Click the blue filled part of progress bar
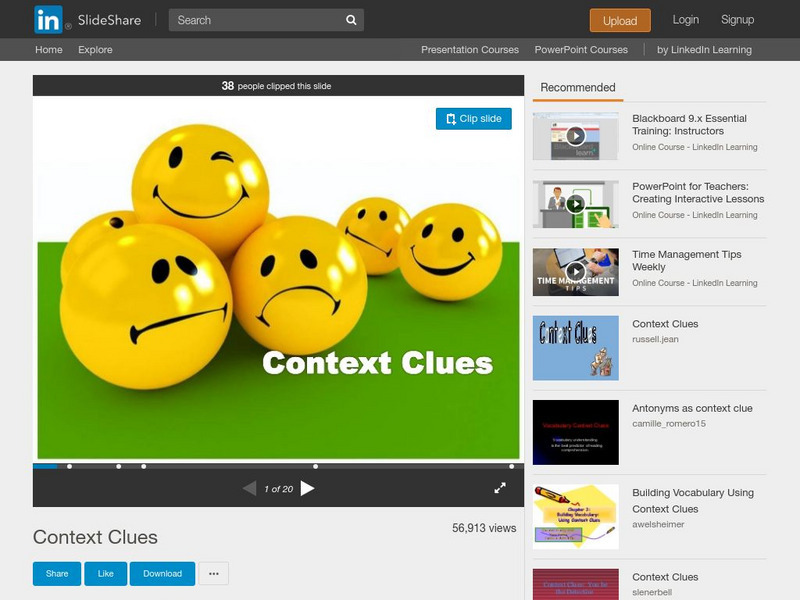The height and width of the screenshot is (600, 800). [45, 466]
